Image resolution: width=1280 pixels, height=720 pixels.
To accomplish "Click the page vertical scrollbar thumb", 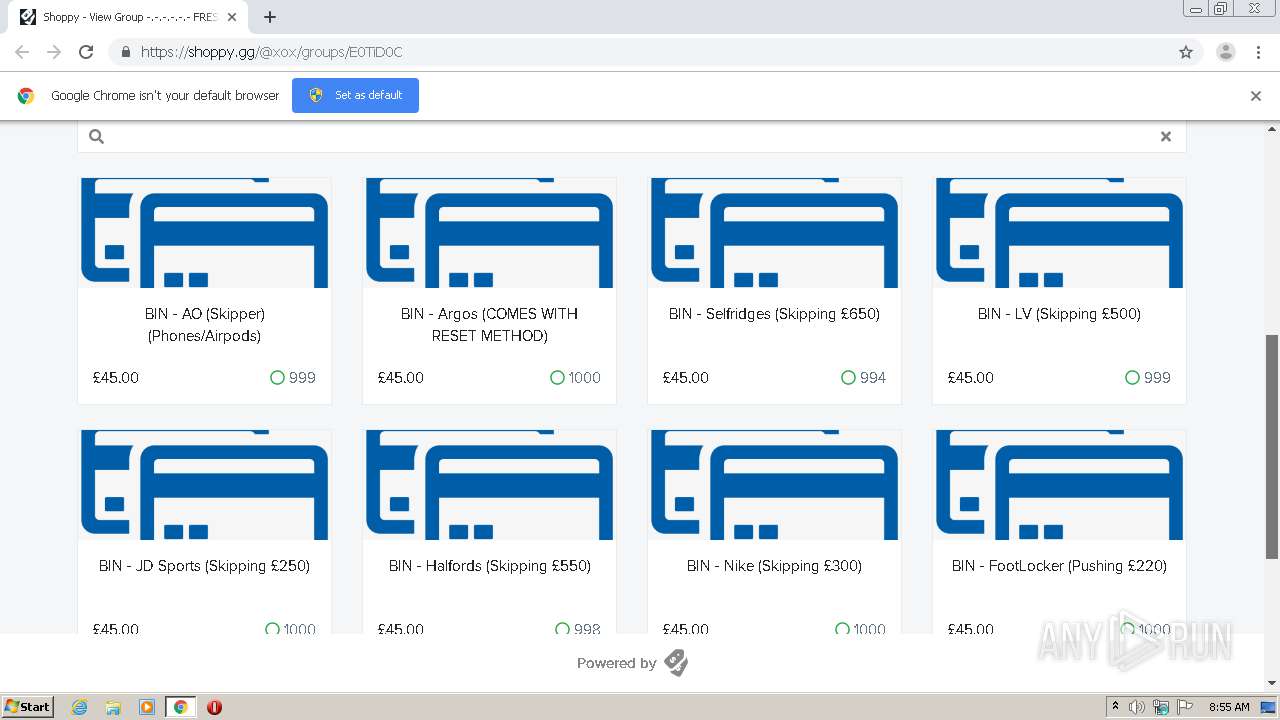I will (x=1272, y=447).
